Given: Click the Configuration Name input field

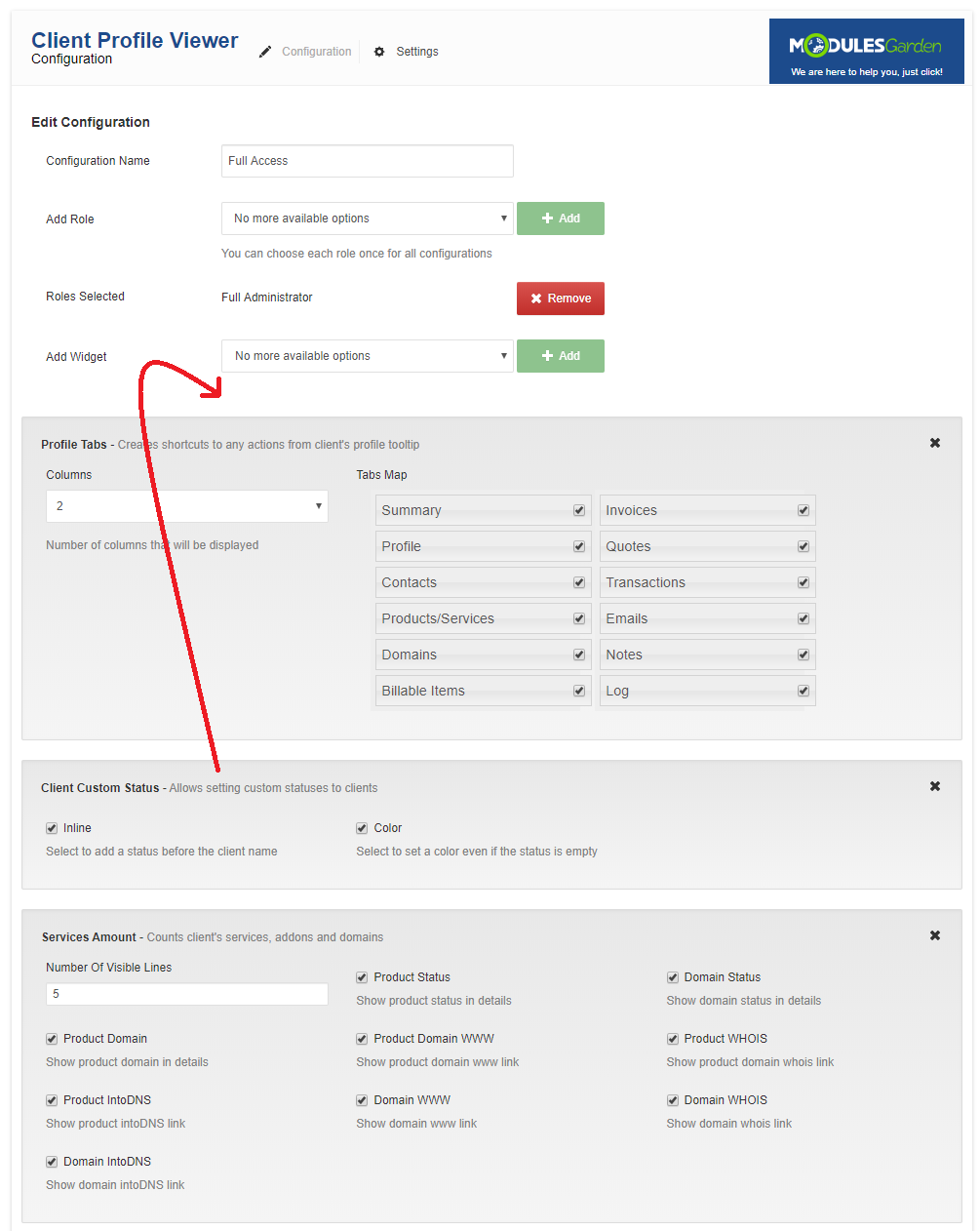Looking at the screenshot, I should (368, 161).
